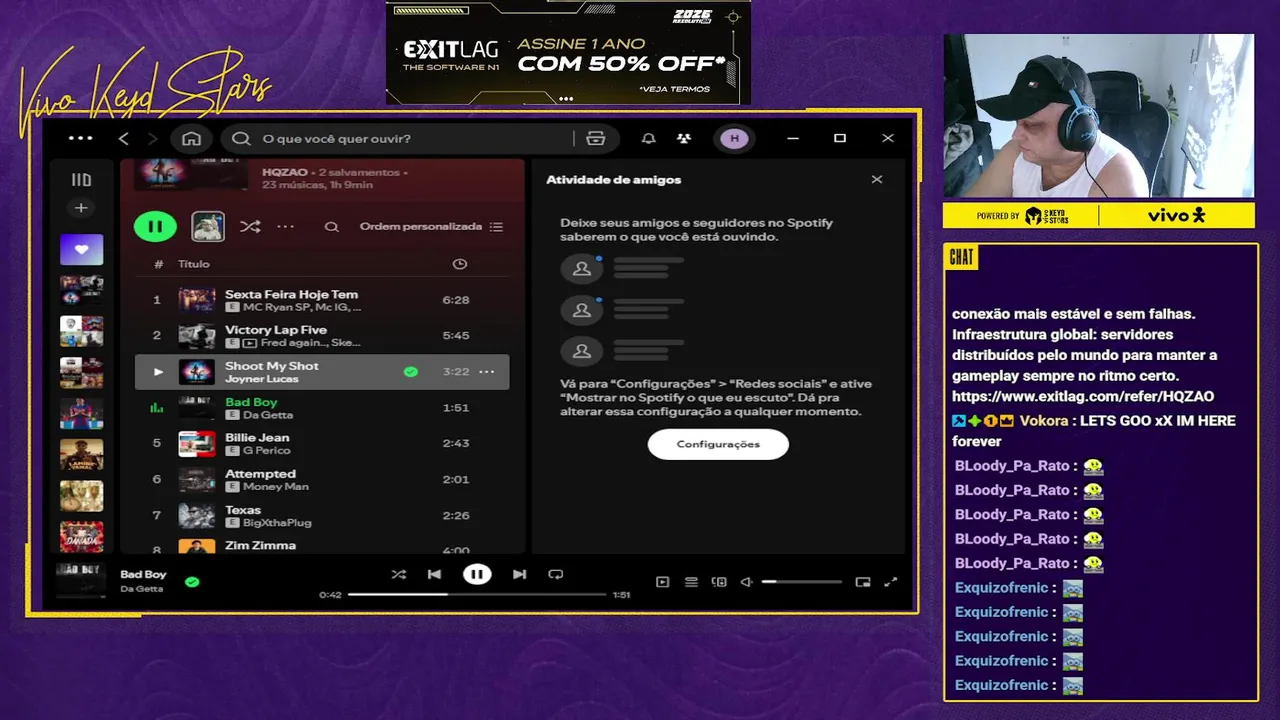Open 'Da Getta' artist in now playing bar
This screenshot has height=720, width=1280.
(141, 589)
